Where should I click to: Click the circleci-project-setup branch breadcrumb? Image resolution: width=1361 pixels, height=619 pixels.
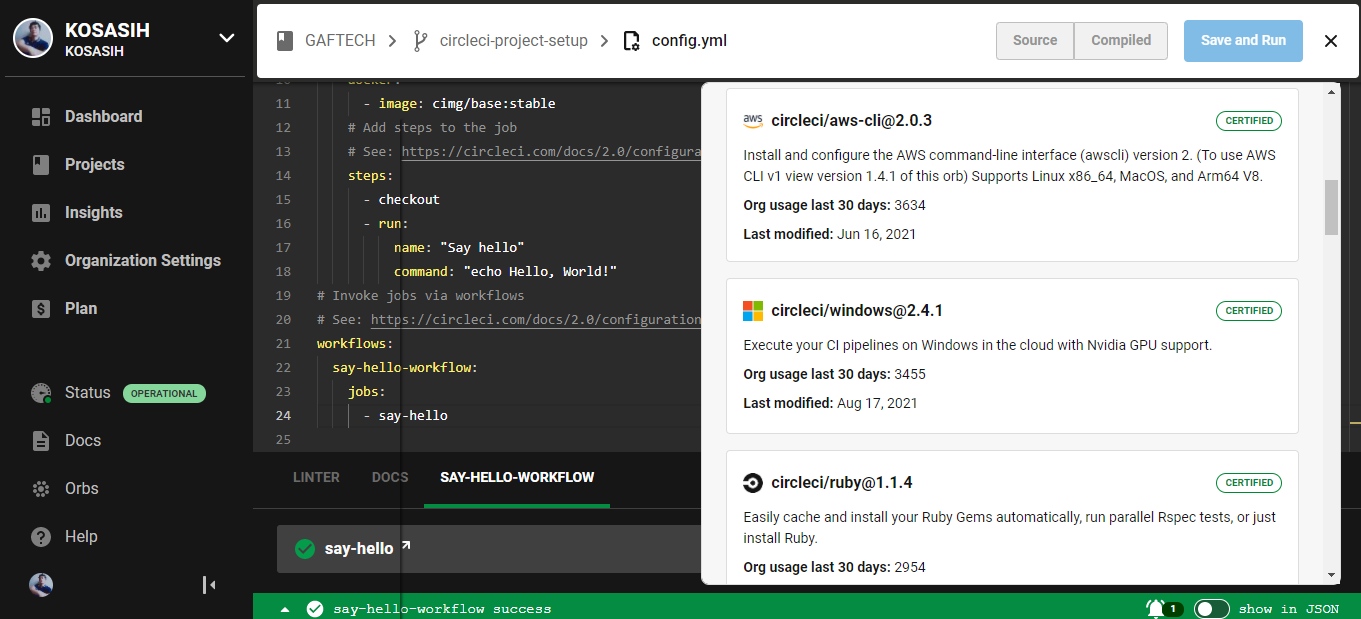514,41
